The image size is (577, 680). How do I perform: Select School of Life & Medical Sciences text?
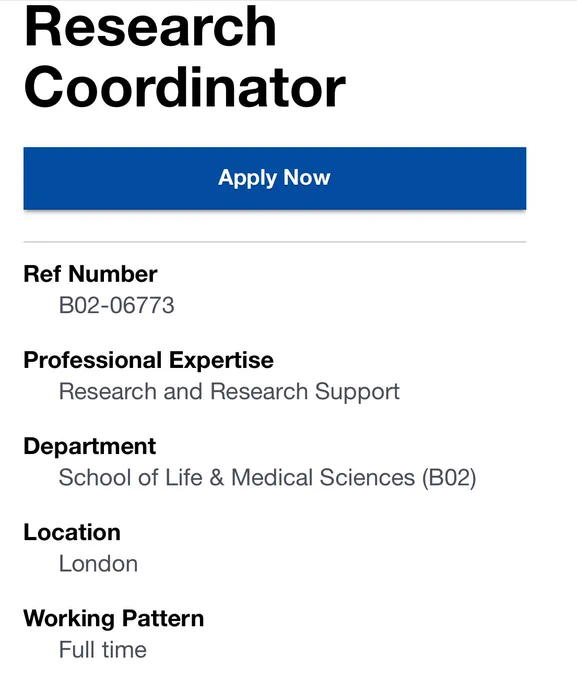[237, 478]
